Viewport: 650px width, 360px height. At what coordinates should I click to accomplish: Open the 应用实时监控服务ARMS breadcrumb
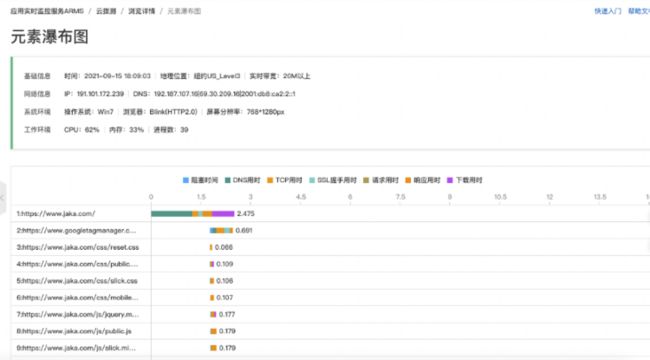[x=47, y=11]
